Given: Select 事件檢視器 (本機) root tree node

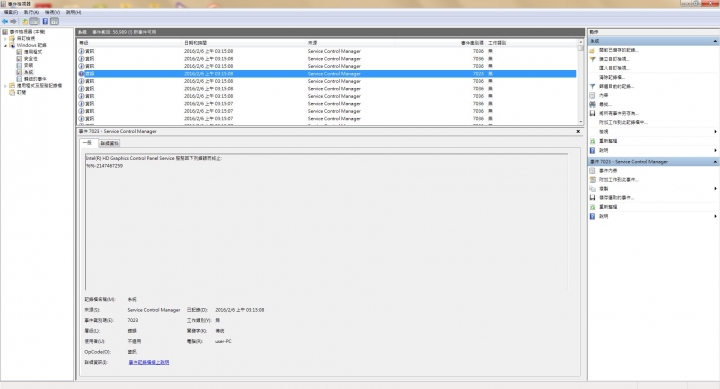Looking at the screenshot, I should pos(27,32).
